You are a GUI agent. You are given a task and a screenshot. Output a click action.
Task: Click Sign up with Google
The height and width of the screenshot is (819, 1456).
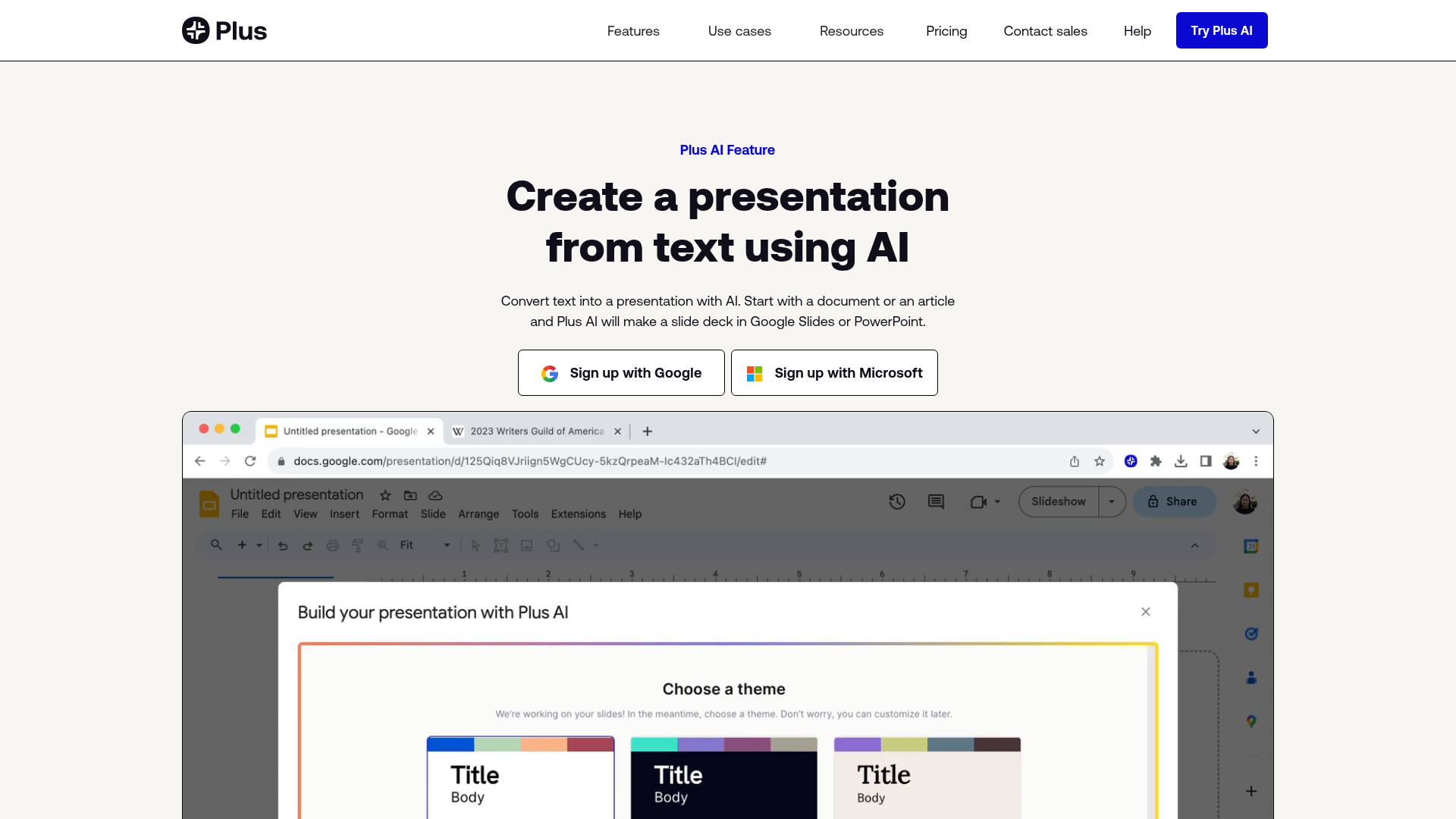click(x=621, y=373)
